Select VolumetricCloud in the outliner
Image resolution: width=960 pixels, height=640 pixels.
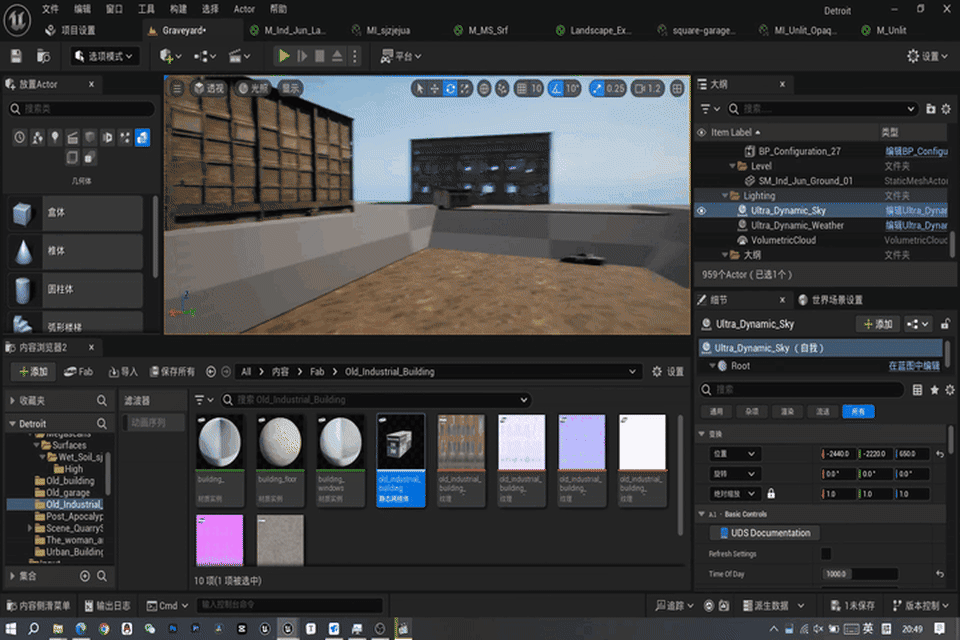pyautogui.click(x=783, y=240)
